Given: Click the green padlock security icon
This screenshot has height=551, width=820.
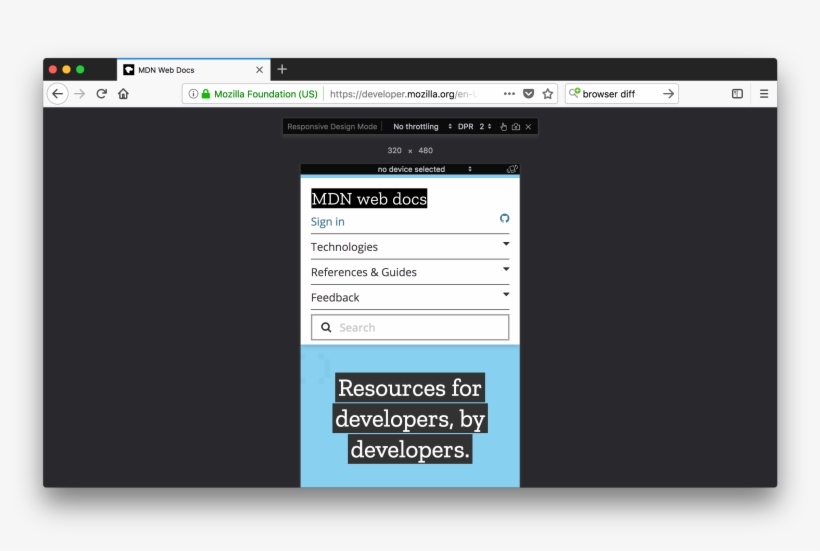Looking at the screenshot, I should coord(206,94).
